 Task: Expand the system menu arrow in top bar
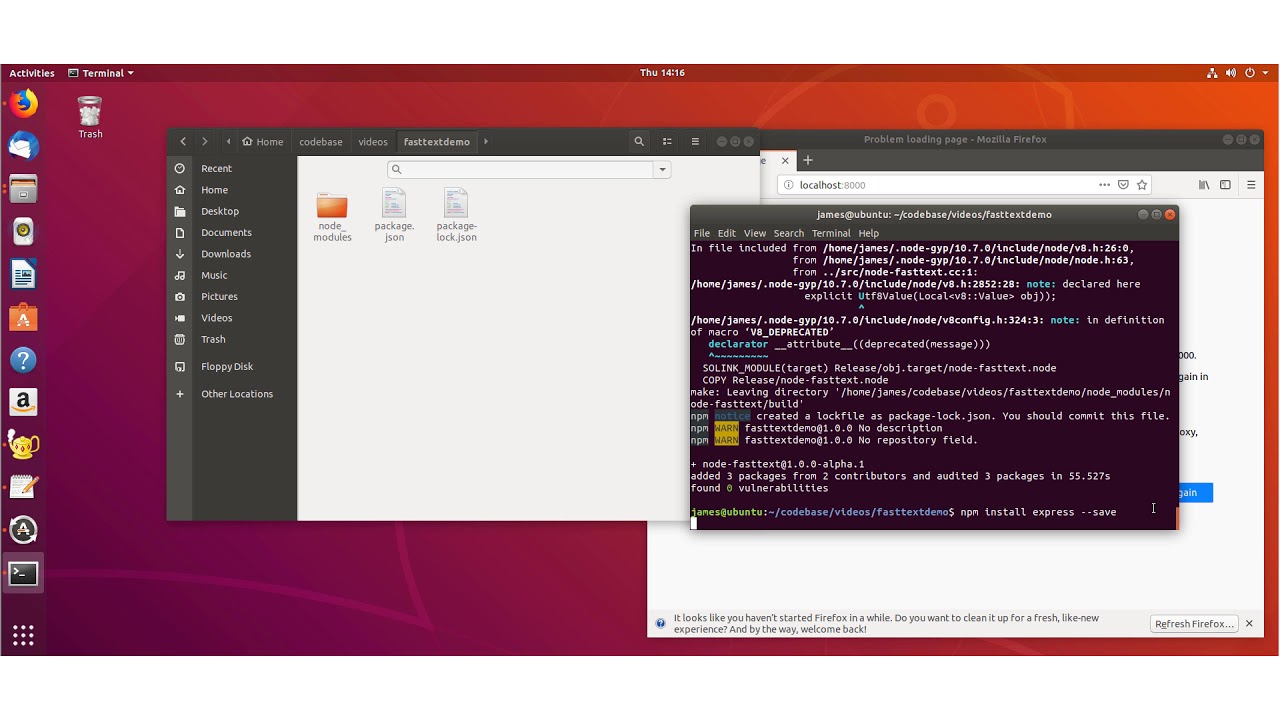tap(1266, 73)
